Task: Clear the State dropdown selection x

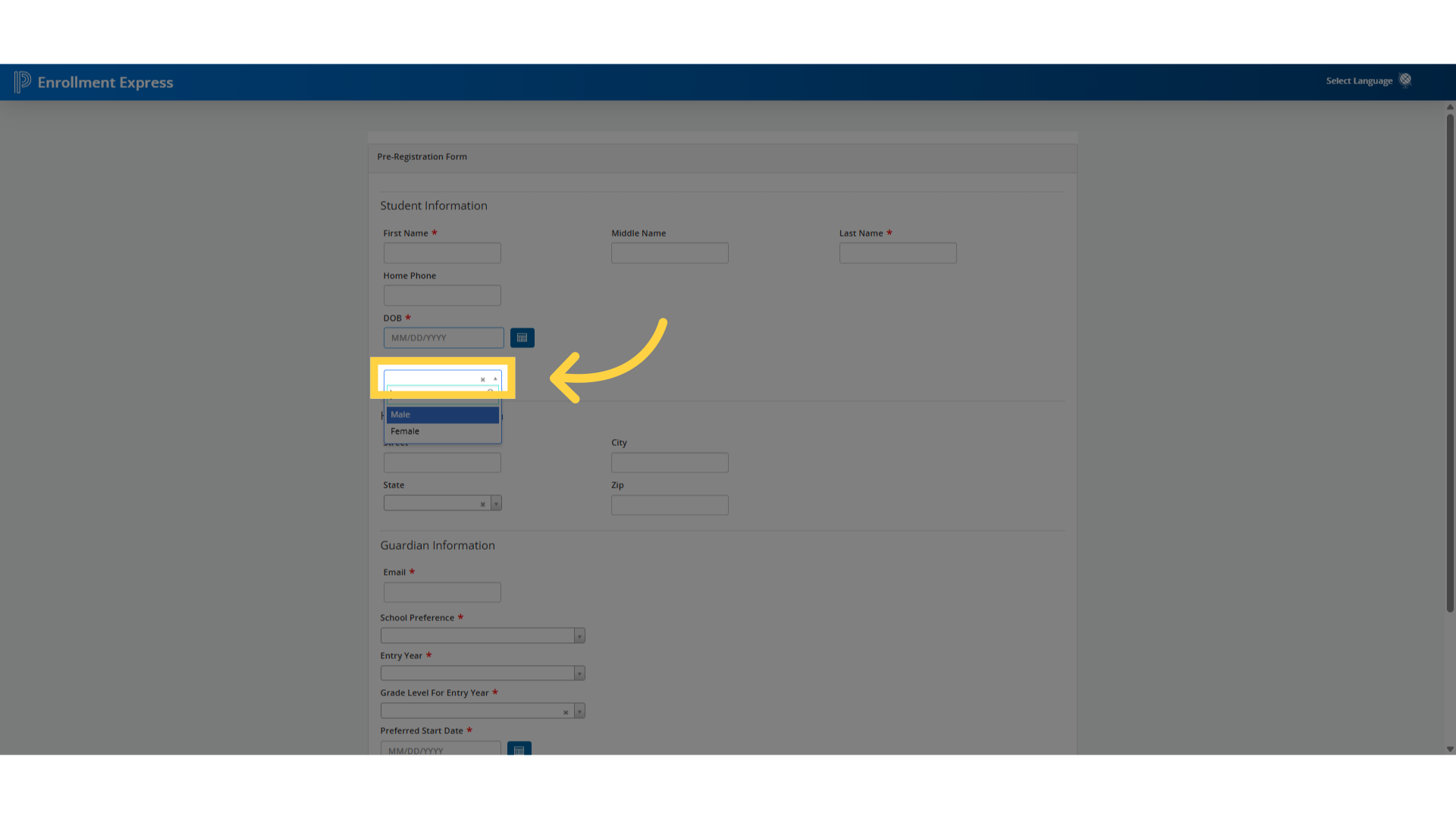Action: coord(482,504)
